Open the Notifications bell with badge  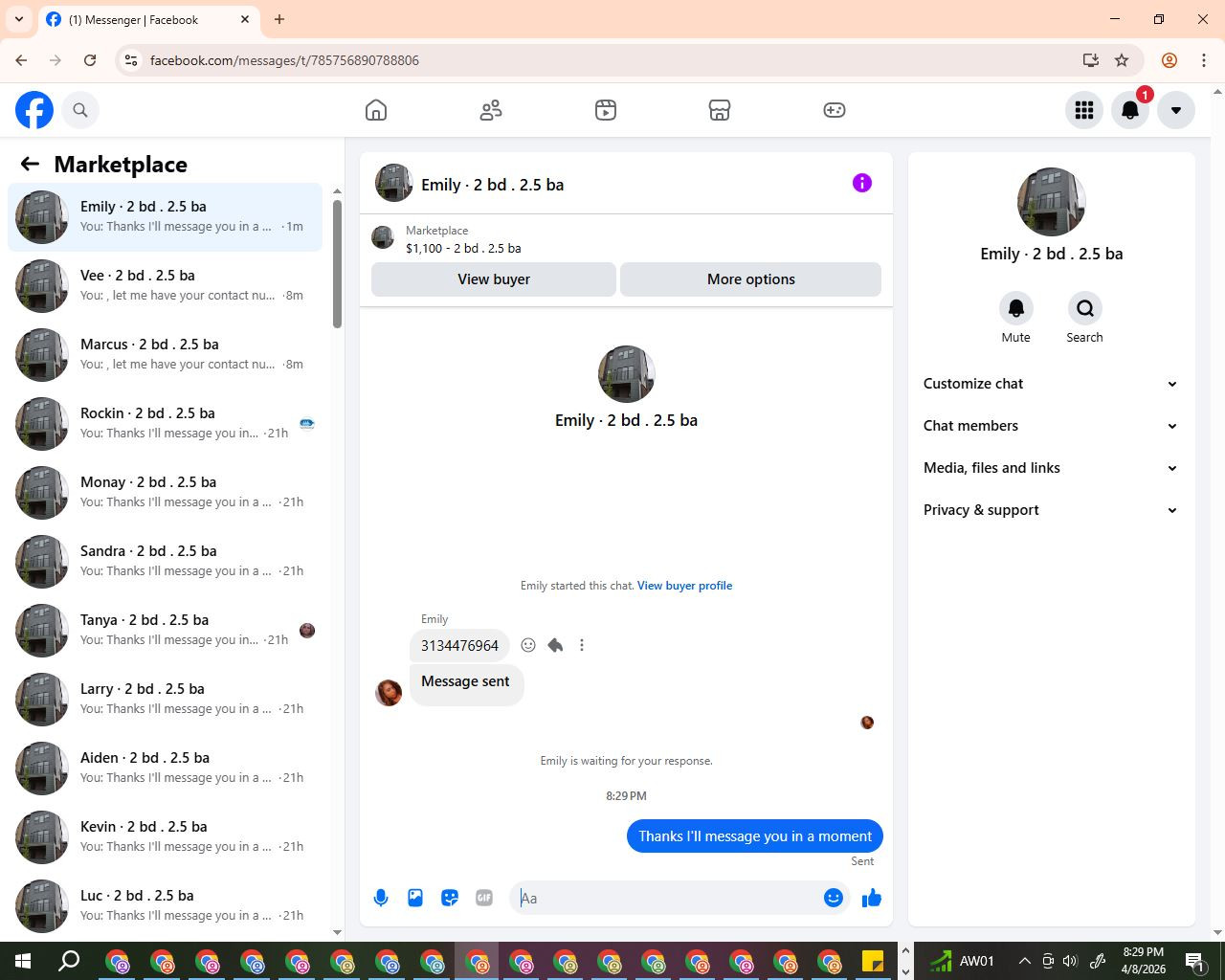[x=1130, y=110]
